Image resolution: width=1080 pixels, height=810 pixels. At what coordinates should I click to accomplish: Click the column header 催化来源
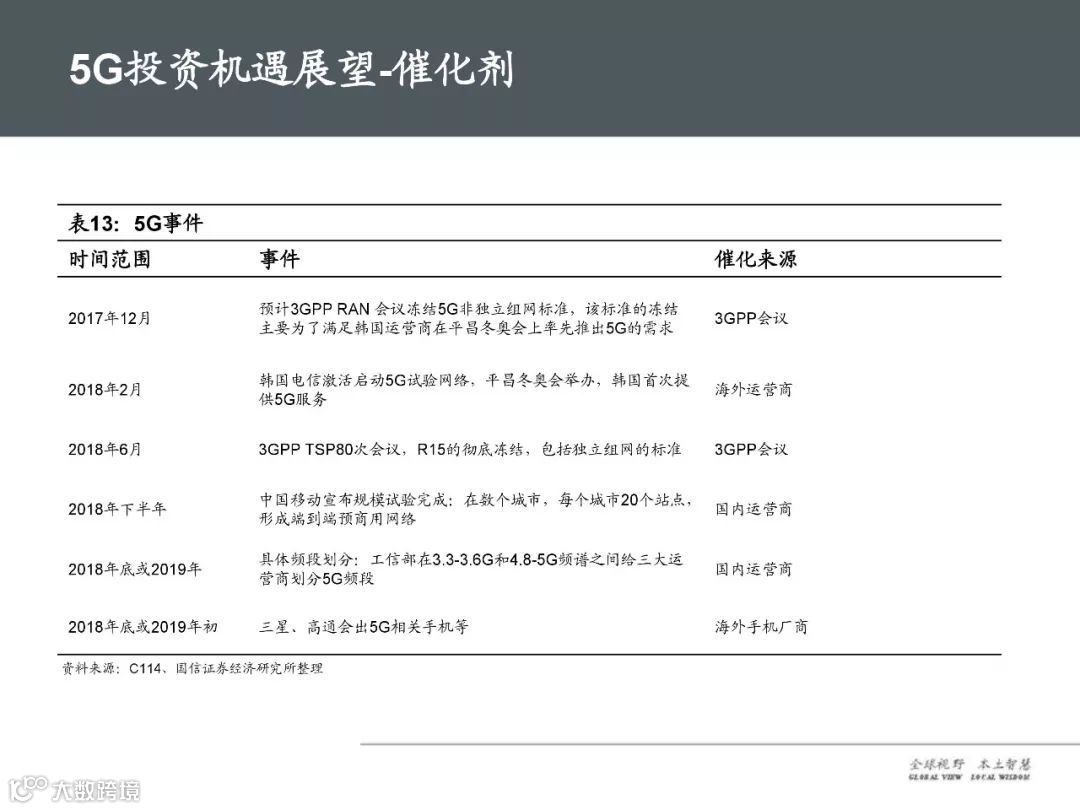[x=755, y=259]
